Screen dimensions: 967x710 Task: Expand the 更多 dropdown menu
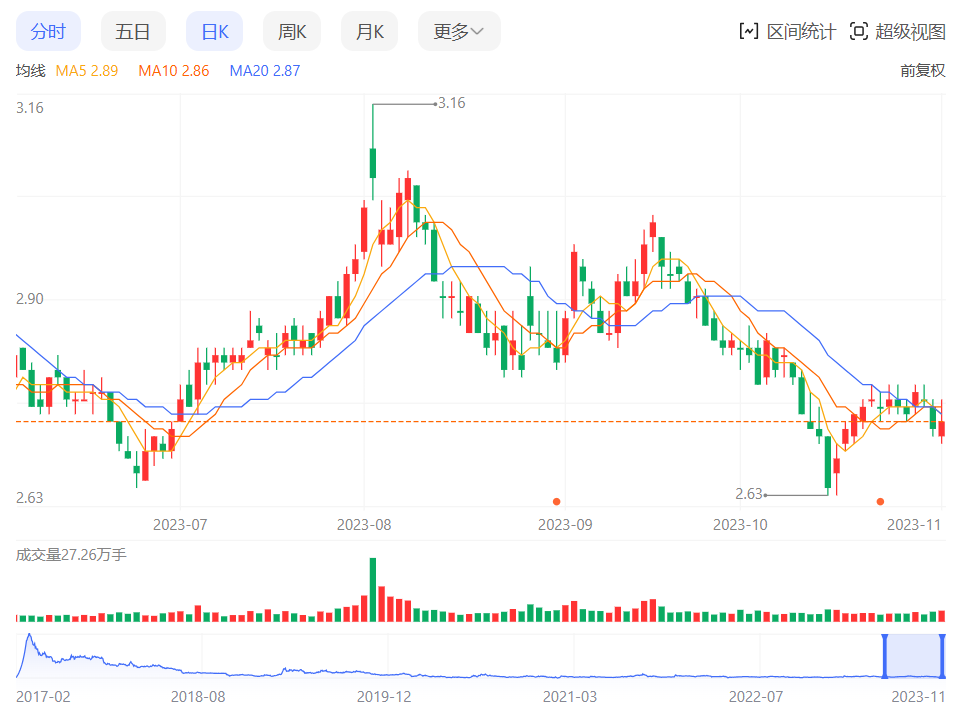pyautogui.click(x=458, y=32)
